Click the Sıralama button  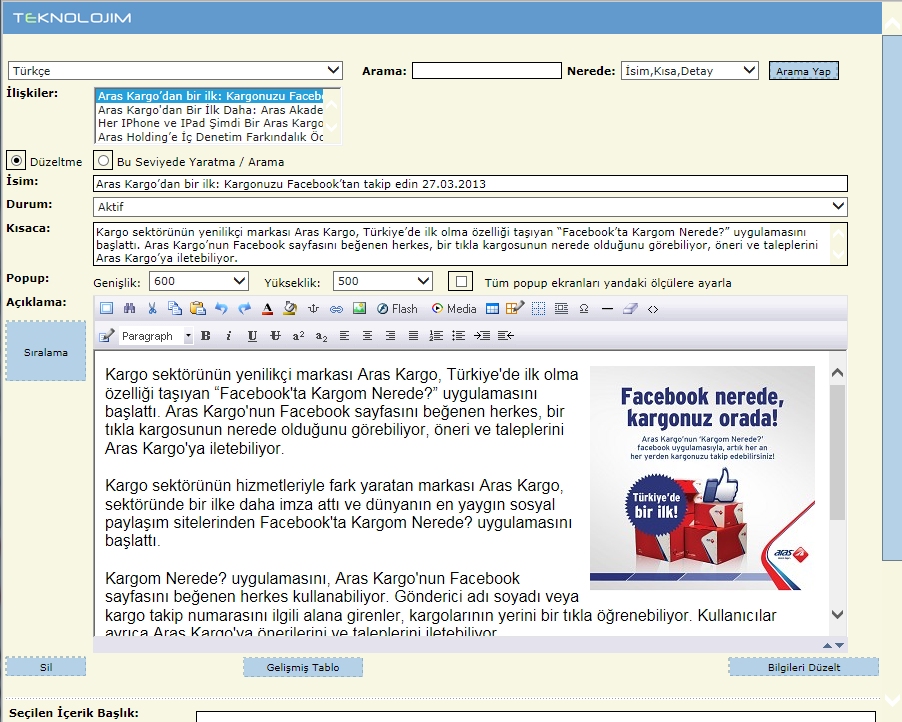coord(46,352)
